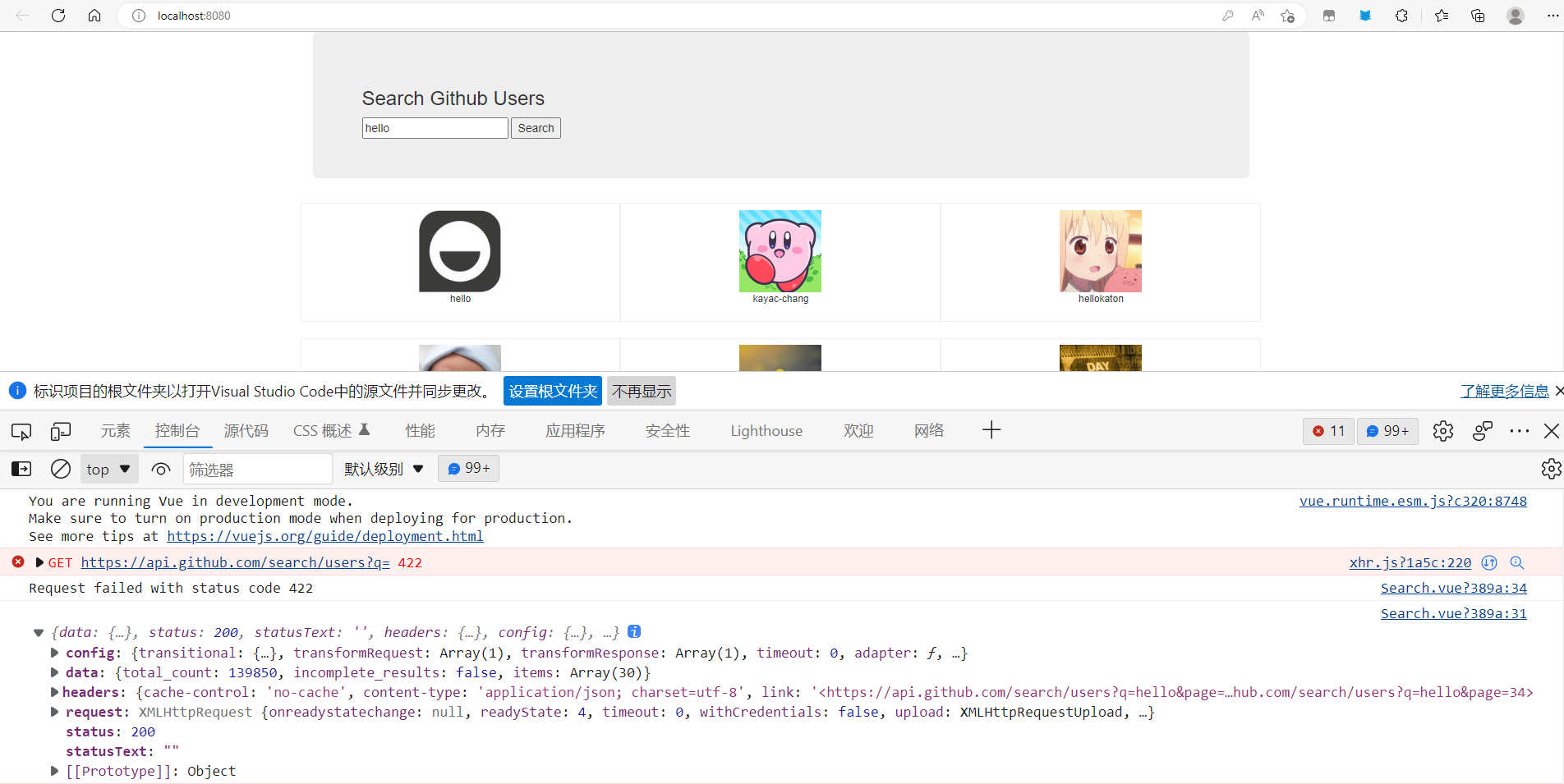1564x784 pixels.
Task: Toggle the console sidebar icon
Action: tap(21, 469)
